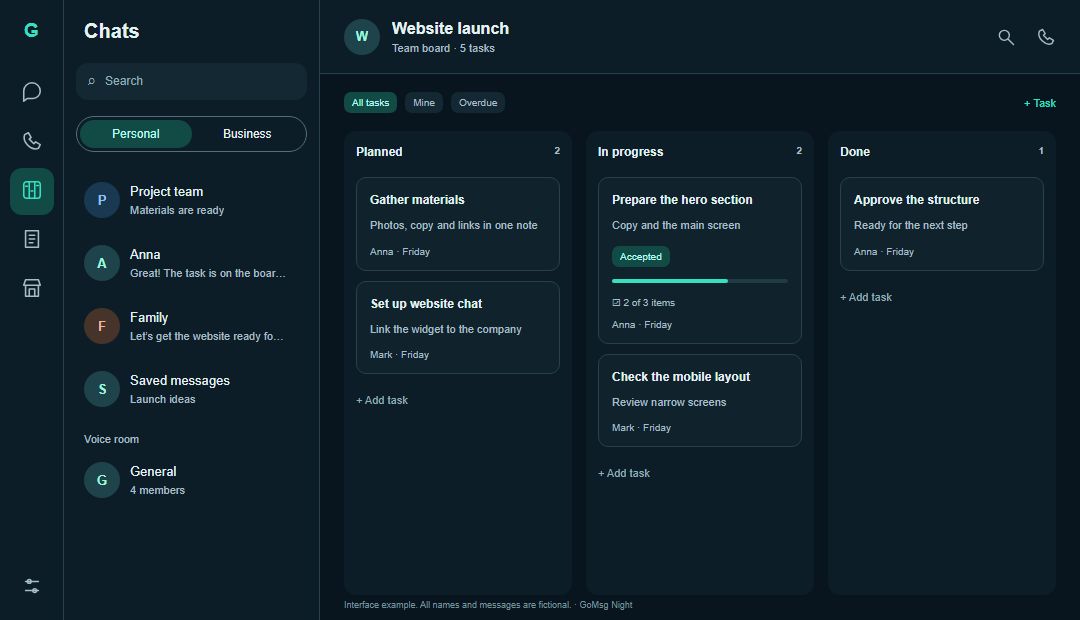Select the Overdue filter tab
Screen dimensions: 1080x620
(478, 103)
